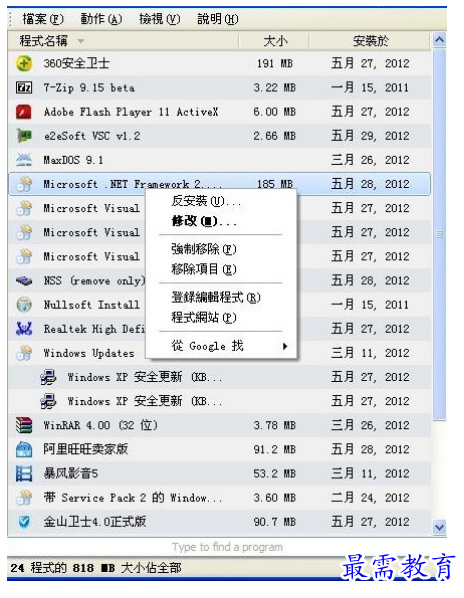Expand the 從 Google 找 submenu
Screen dimensions: 464x598
click(x=221, y=346)
